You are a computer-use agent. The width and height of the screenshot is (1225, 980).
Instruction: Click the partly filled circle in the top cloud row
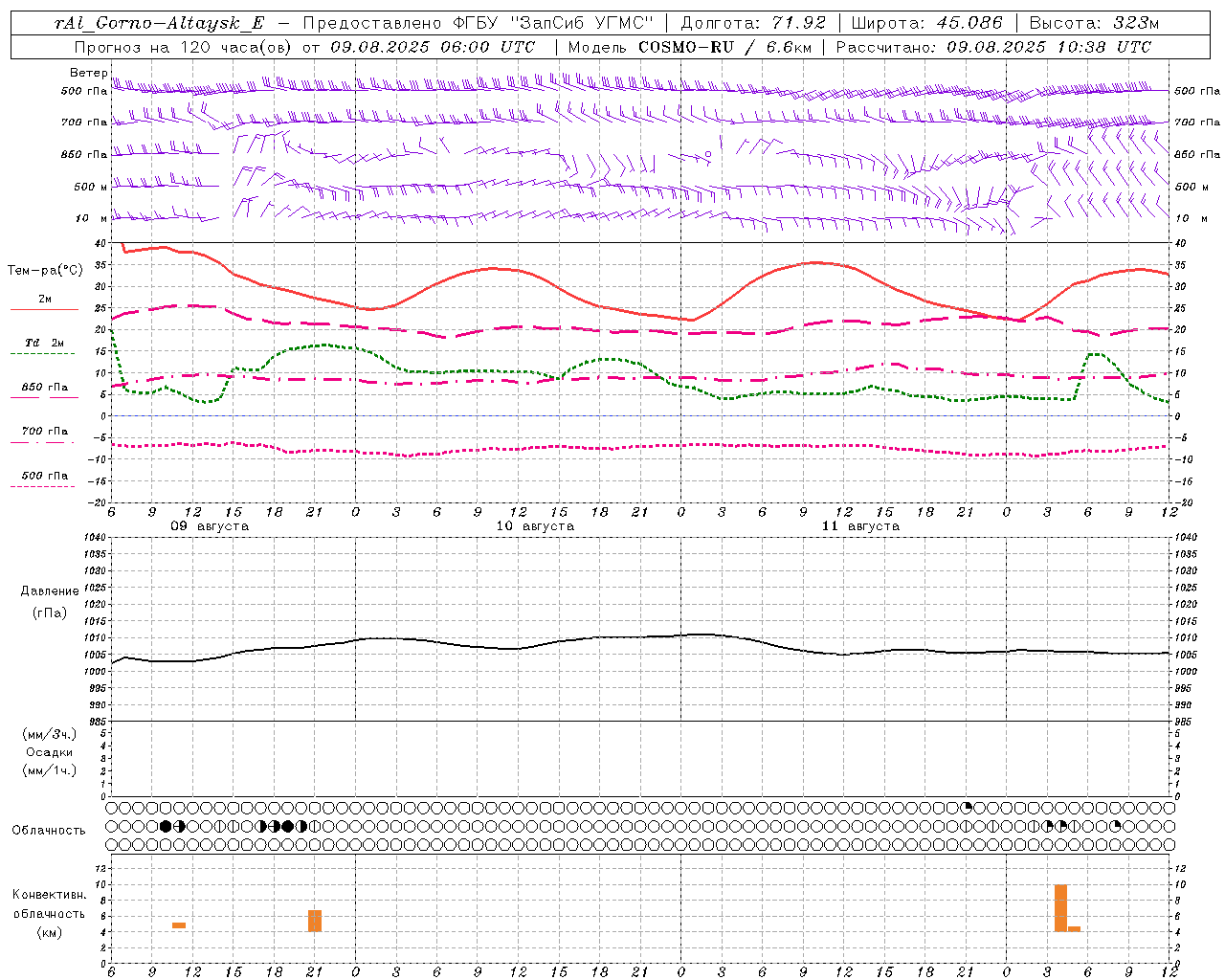(x=967, y=808)
